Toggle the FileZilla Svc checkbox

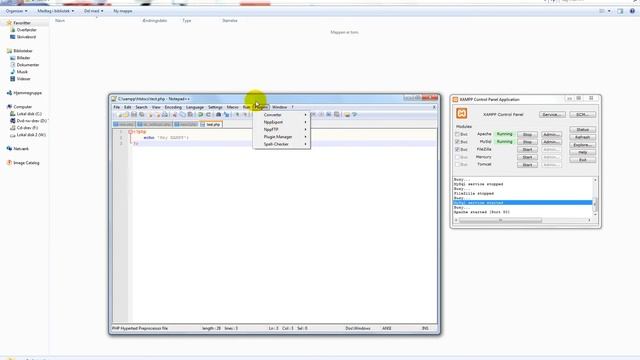pyautogui.click(x=458, y=149)
